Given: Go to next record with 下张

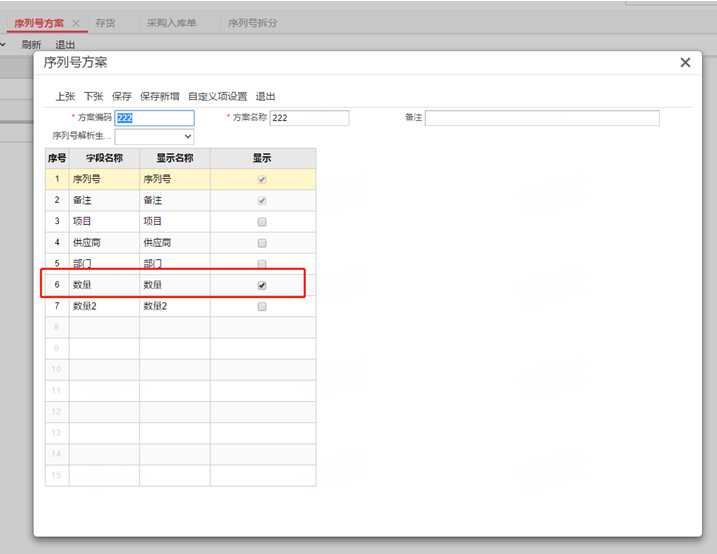Looking at the screenshot, I should (x=94, y=96).
